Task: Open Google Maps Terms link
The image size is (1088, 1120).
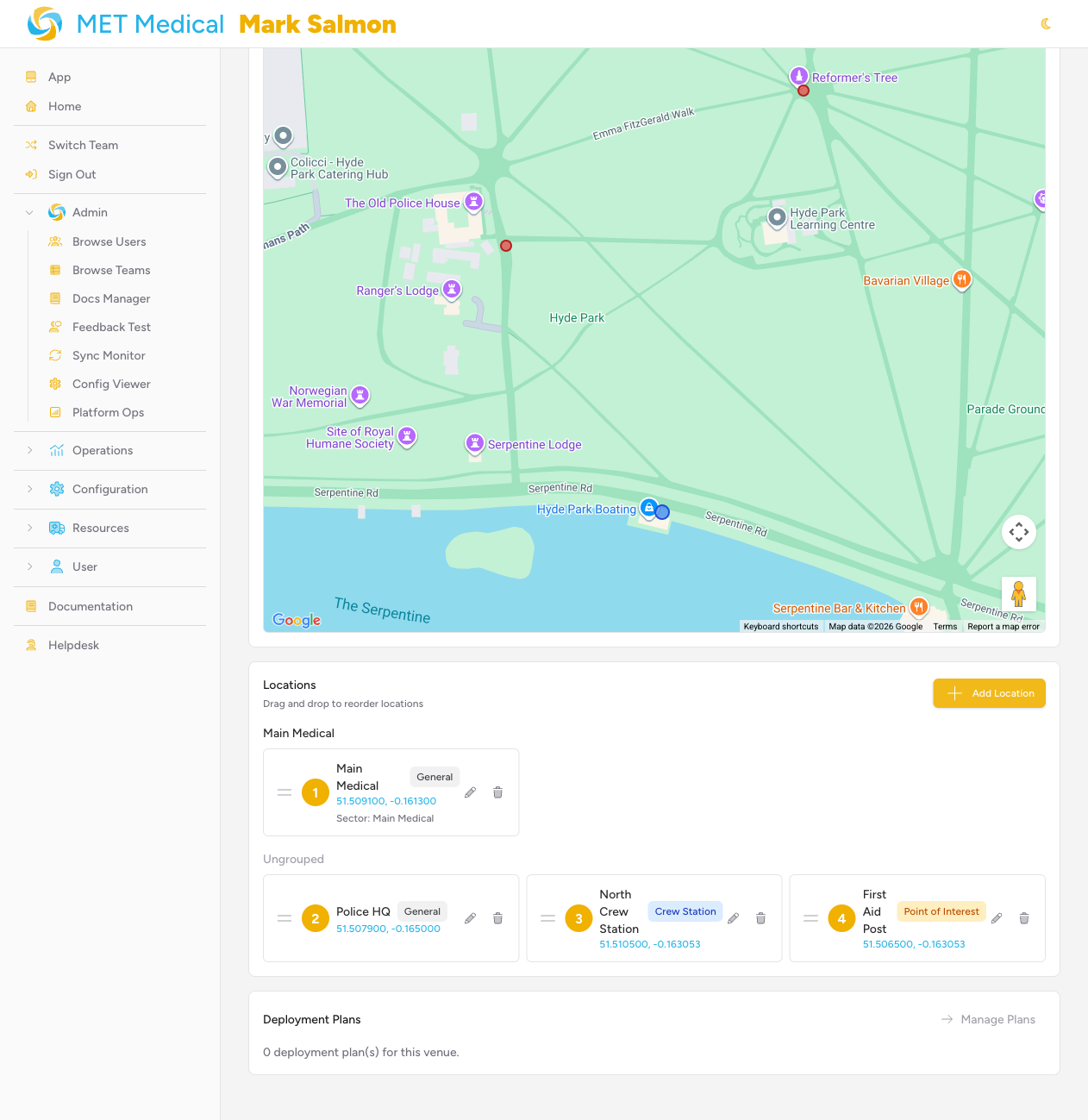Action: pyautogui.click(x=945, y=627)
